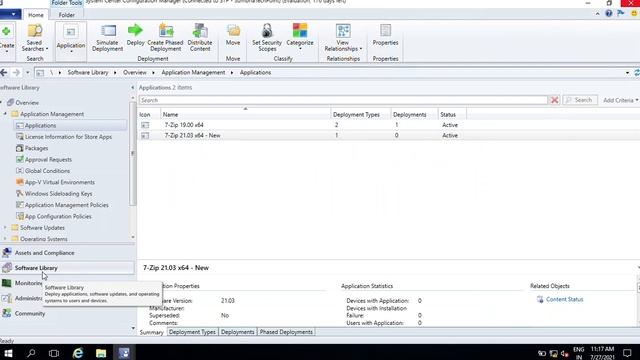Open the help icon in the title area

609,13
